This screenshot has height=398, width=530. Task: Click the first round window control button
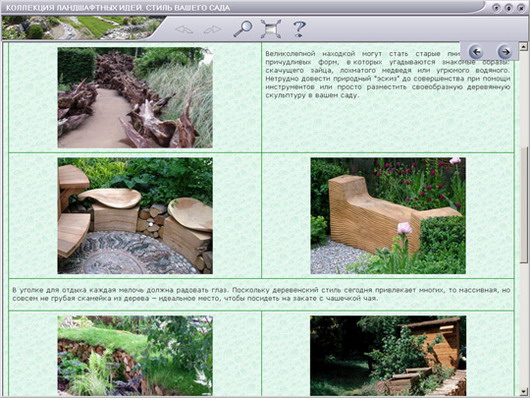click(496, 8)
